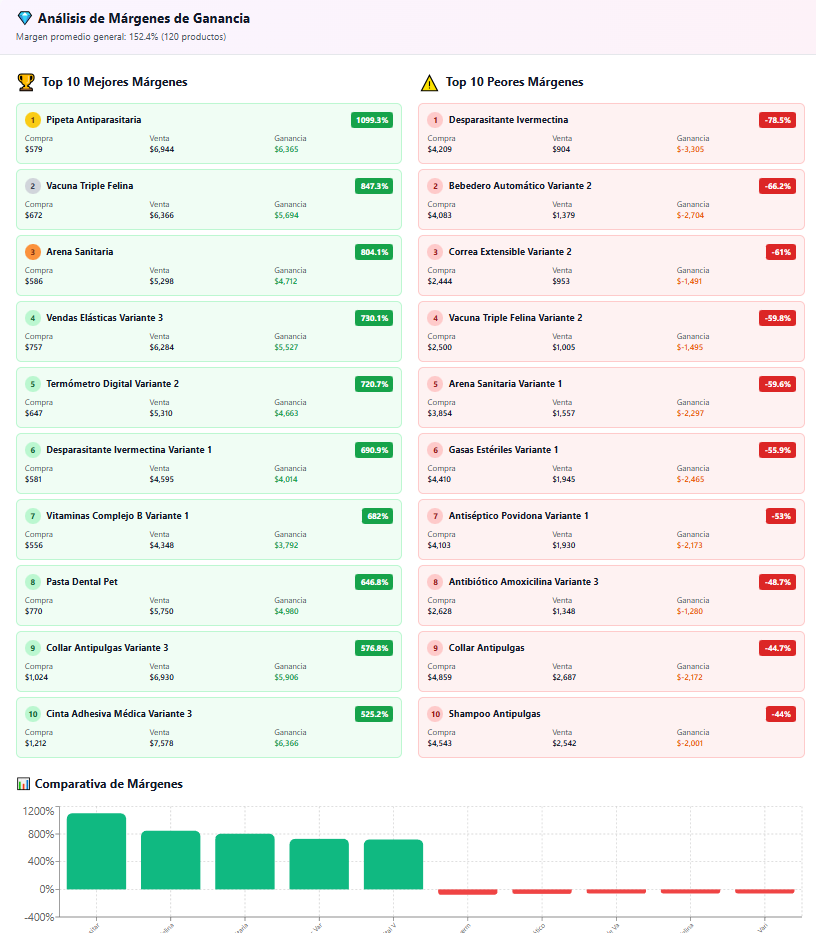This screenshot has width=816, height=933.
Task: Click the 525.2% badge on Cinta Adhesiva Médica
Action: coord(374,714)
